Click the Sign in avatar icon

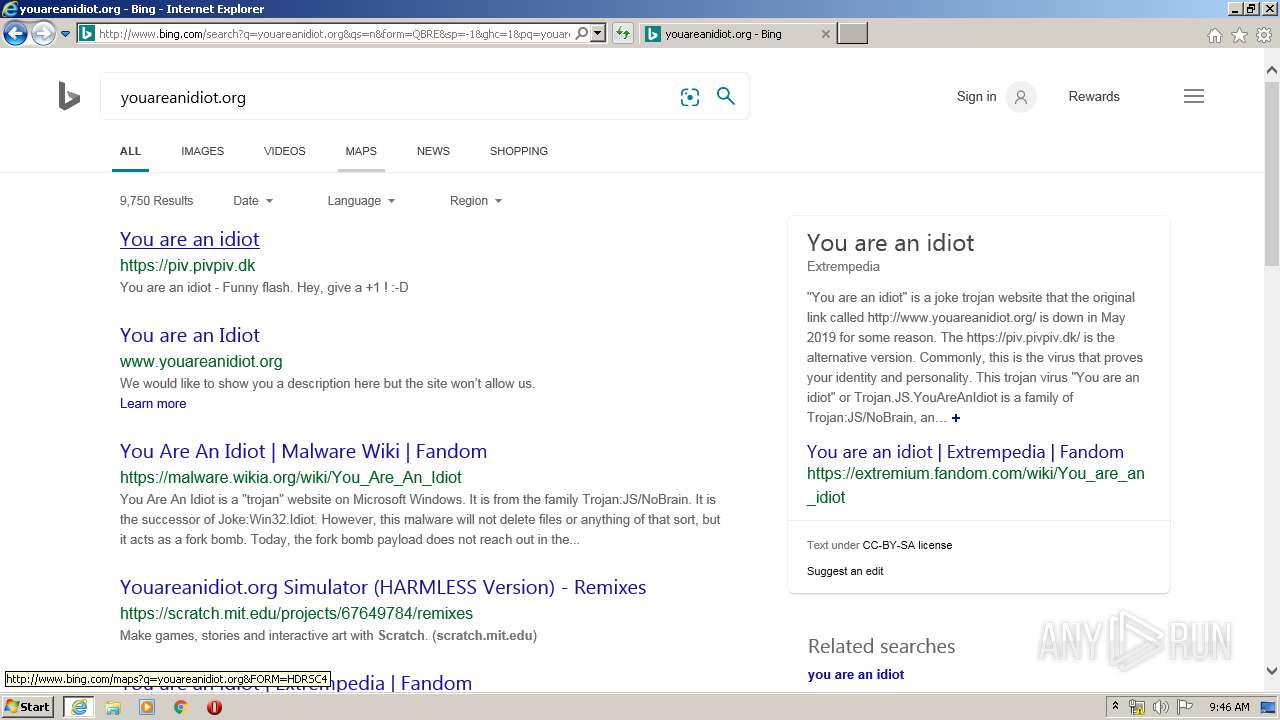click(1021, 97)
